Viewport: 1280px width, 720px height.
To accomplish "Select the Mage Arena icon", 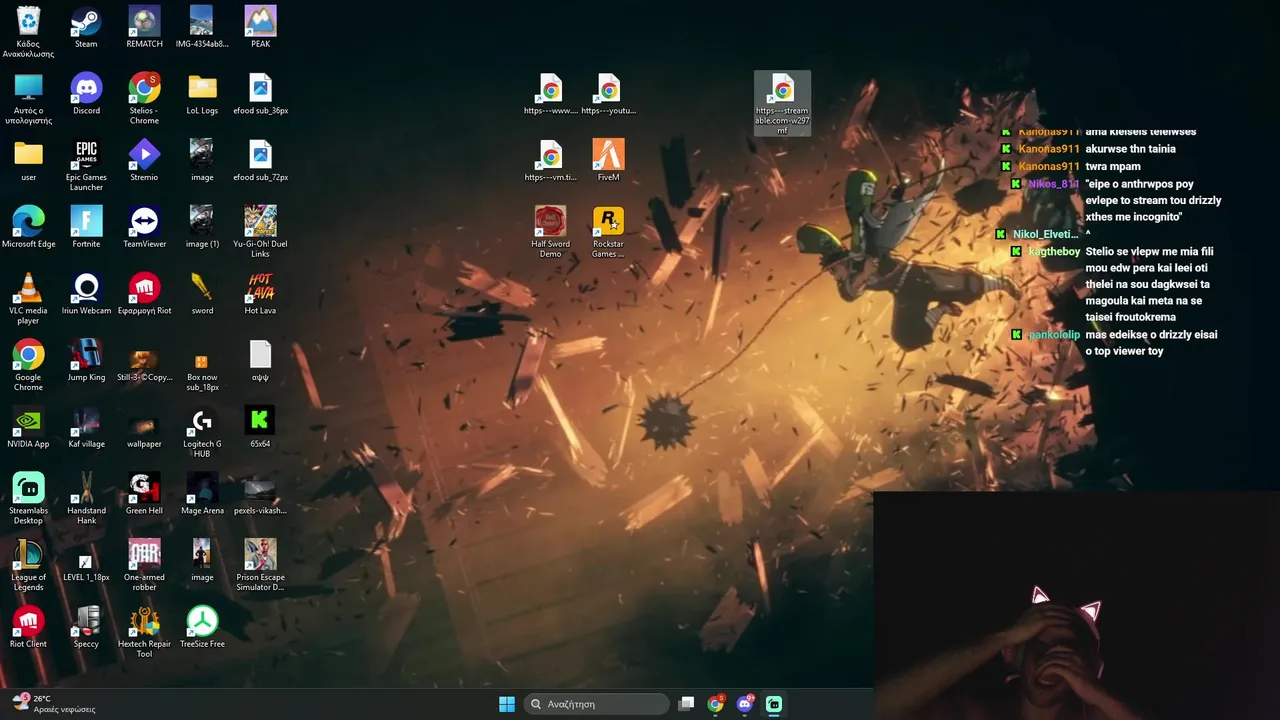I will tap(202, 494).
